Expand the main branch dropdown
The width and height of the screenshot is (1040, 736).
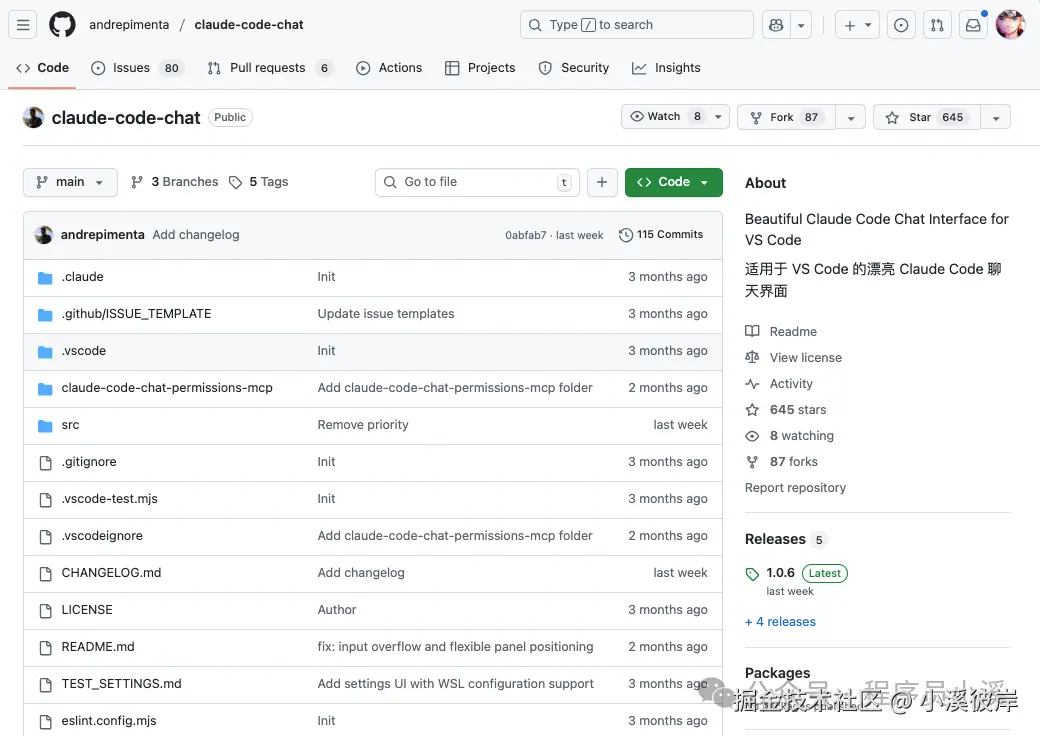click(x=70, y=182)
